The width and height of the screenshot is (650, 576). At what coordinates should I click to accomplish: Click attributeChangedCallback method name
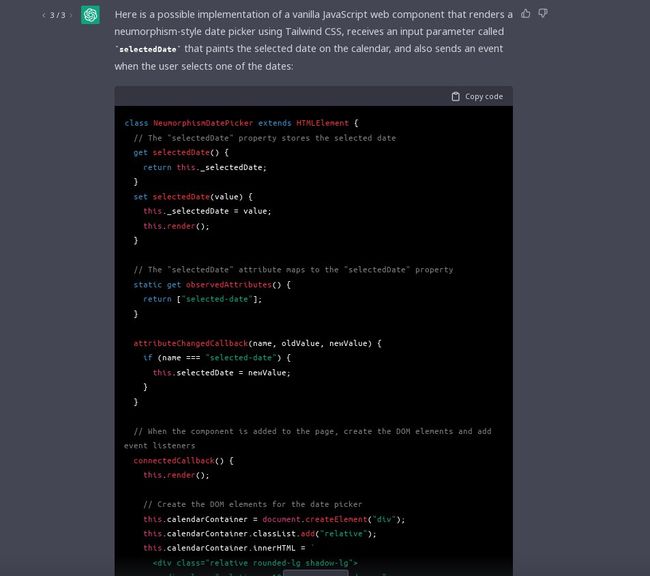tap(189, 343)
